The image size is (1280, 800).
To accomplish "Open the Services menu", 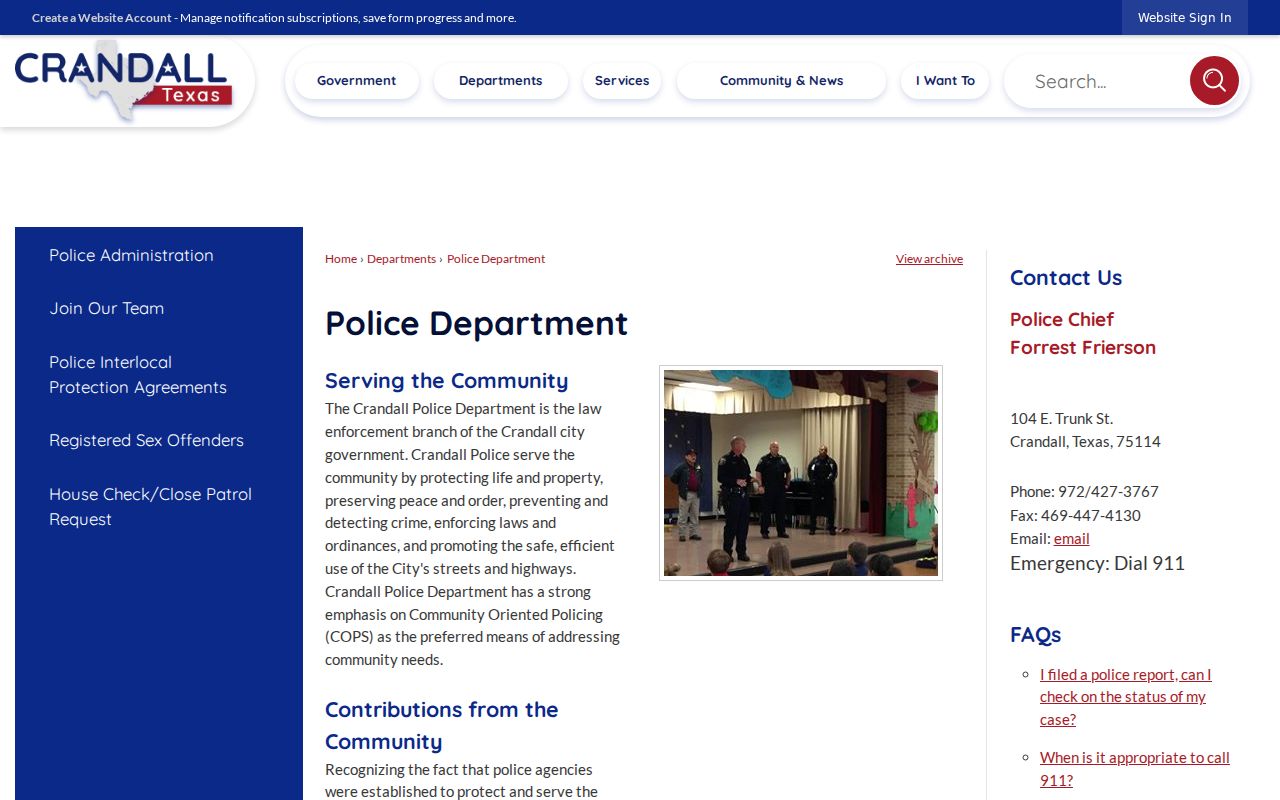I will [x=622, y=81].
